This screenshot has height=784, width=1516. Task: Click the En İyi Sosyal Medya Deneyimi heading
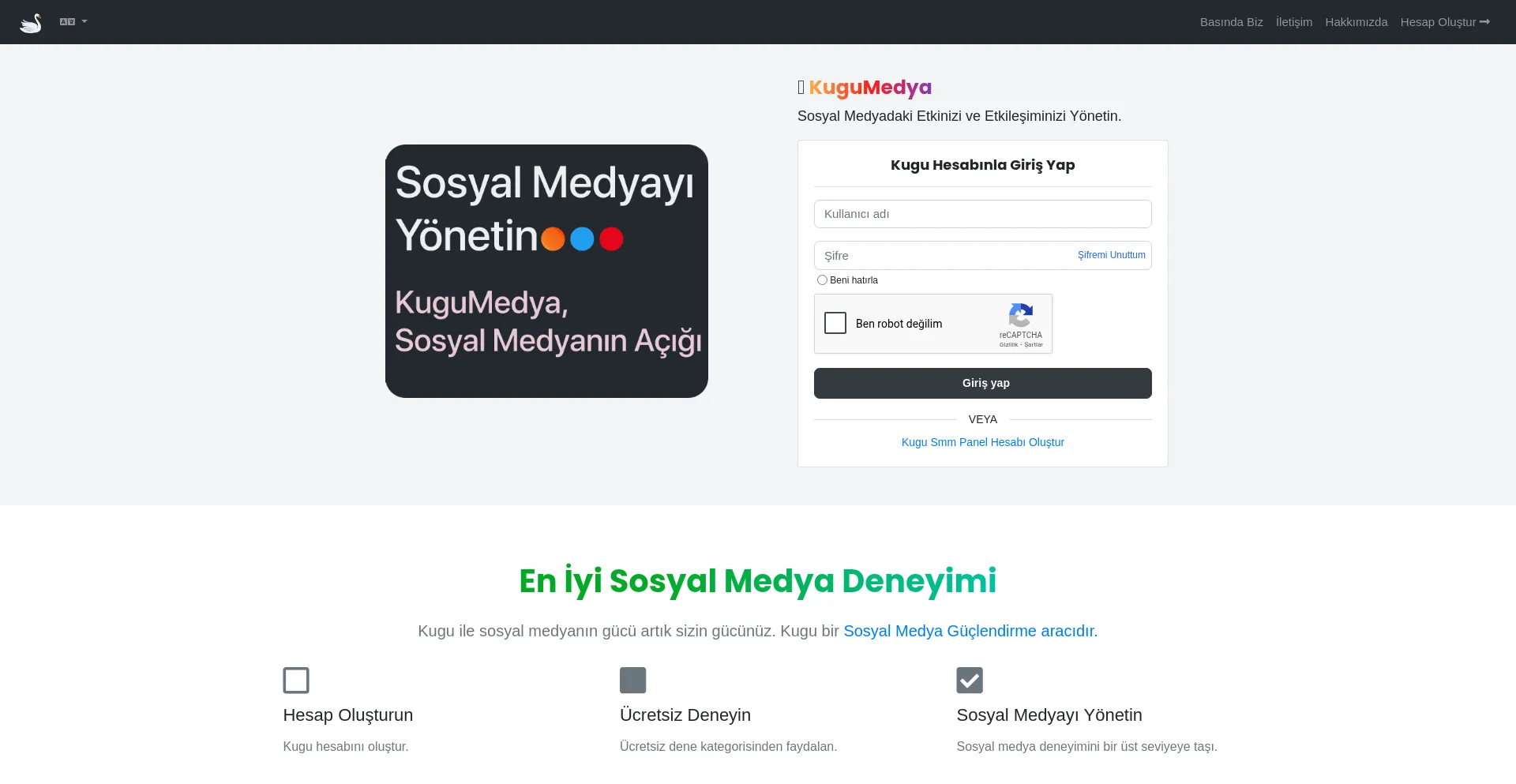pos(758,581)
